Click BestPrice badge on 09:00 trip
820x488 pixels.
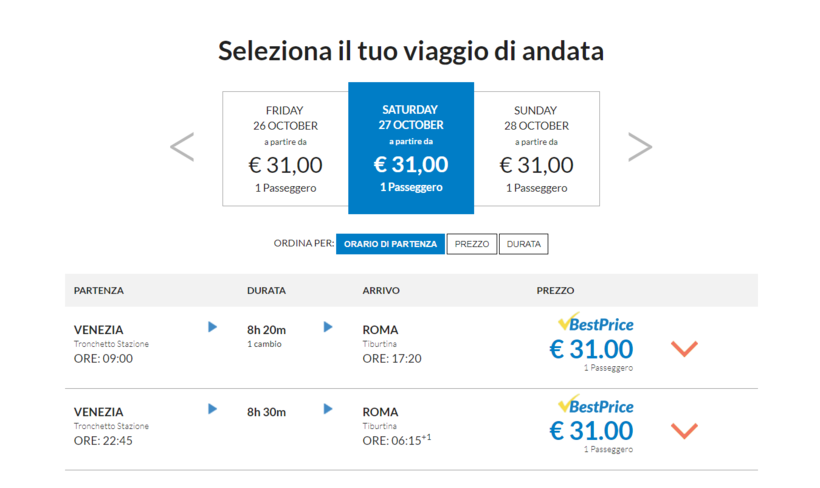pos(595,323)
